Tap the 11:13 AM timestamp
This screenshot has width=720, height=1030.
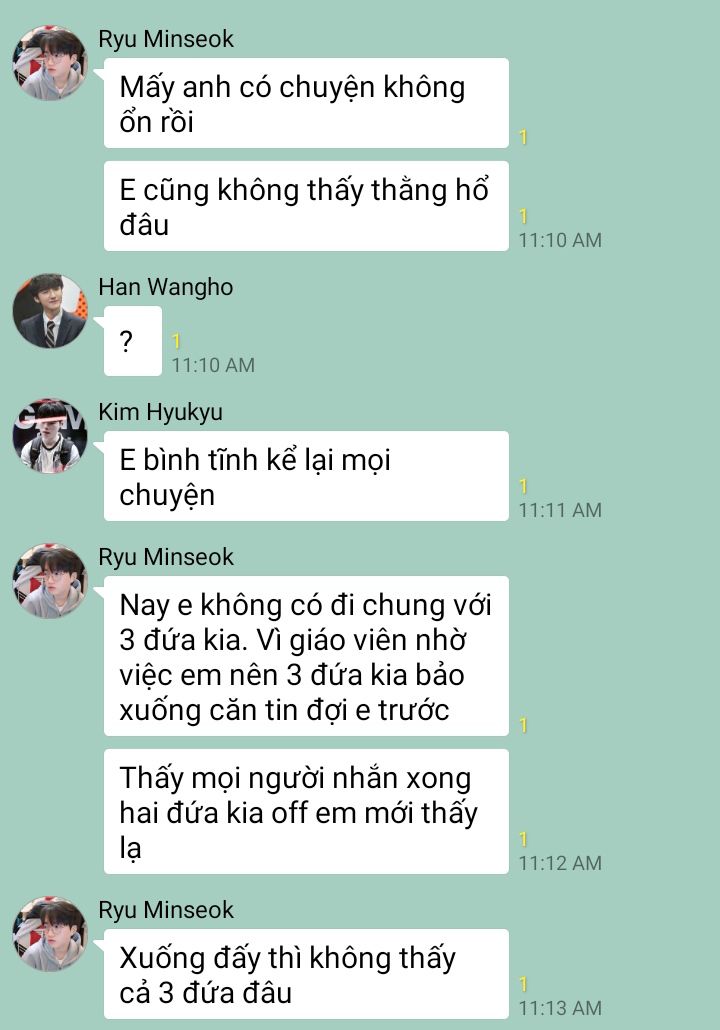560,1008
